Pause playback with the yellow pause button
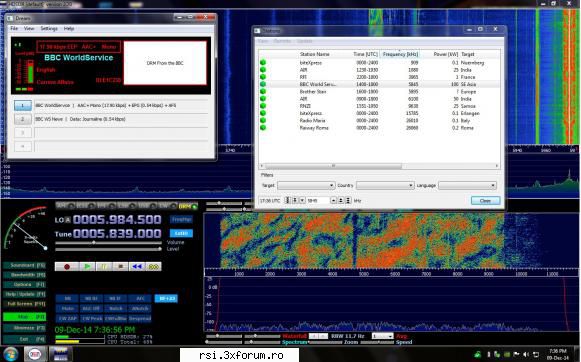Screen dimensions: 581x362 (104, 266)
